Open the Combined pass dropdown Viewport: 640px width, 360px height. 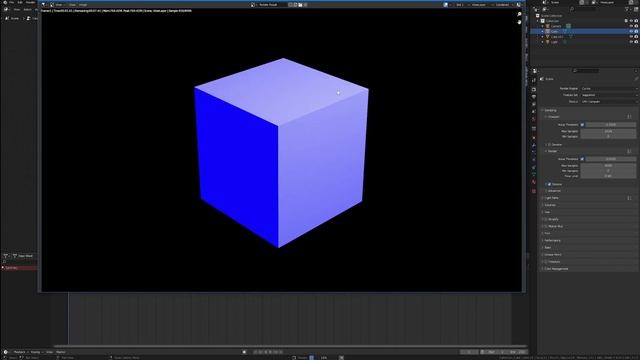click(502, 5)
